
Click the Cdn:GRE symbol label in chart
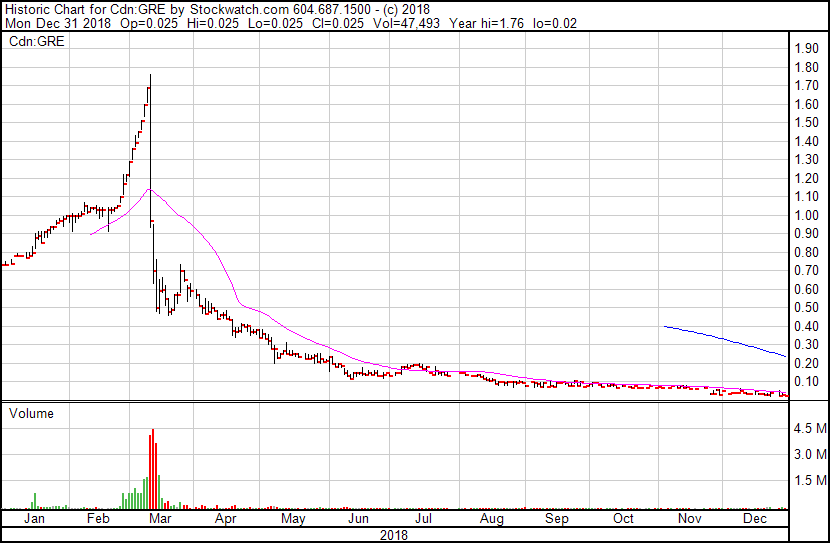point(37,41)
